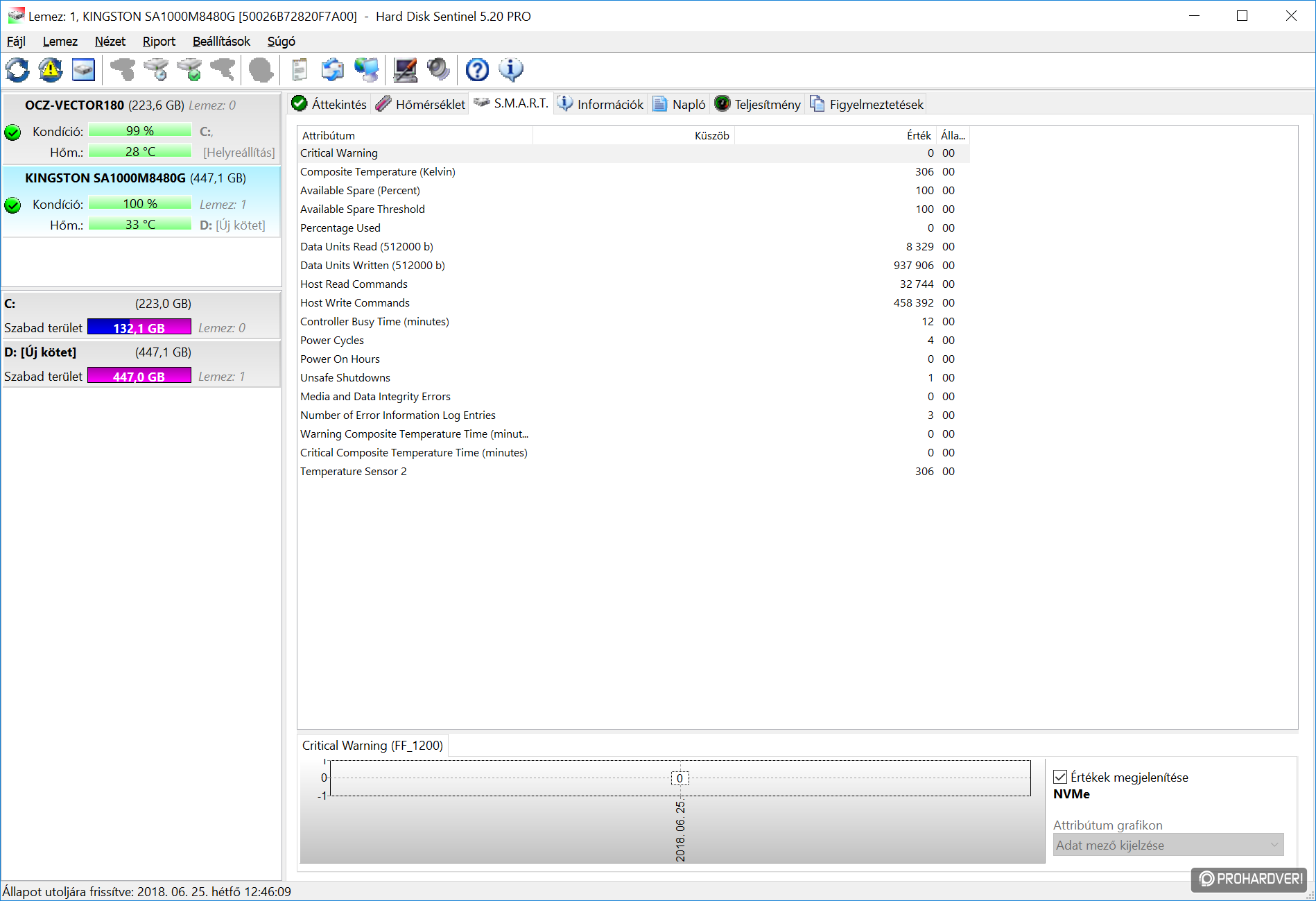Screen dimensions: 1316x901
Task: Click the yellow warning refresh toolbar icon
Action: point(50,69)
